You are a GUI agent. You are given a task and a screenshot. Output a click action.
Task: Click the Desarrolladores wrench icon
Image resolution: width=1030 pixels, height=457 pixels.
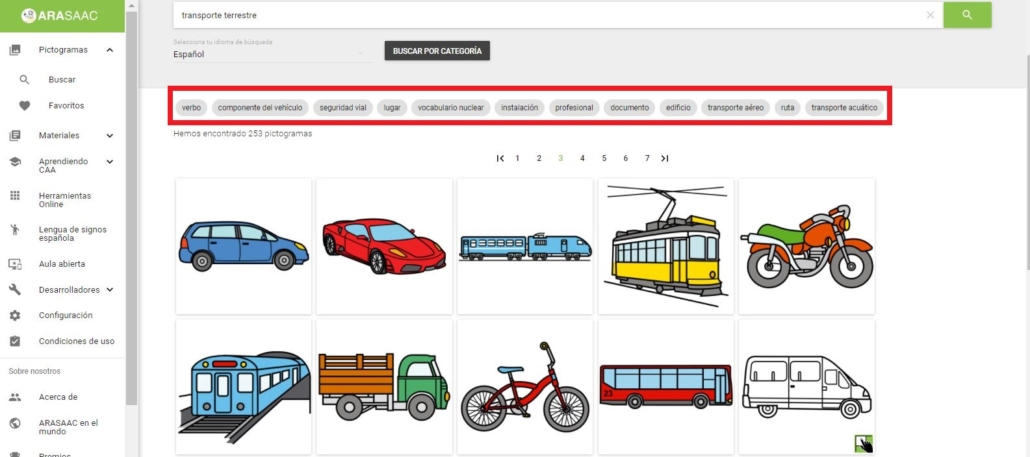click(15, 290)
